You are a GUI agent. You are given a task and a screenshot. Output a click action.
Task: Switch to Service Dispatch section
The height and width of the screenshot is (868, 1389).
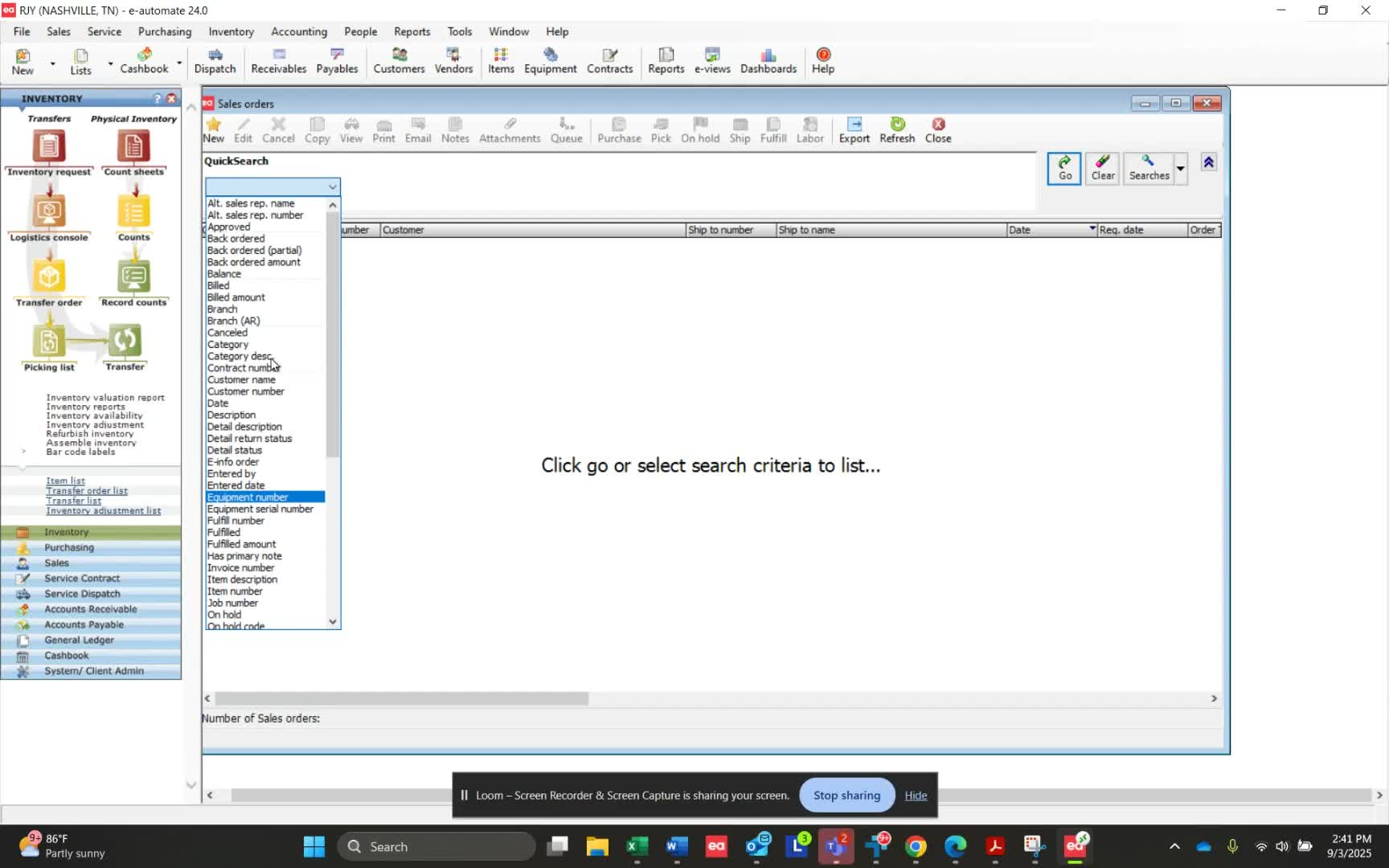pos(90,594)
